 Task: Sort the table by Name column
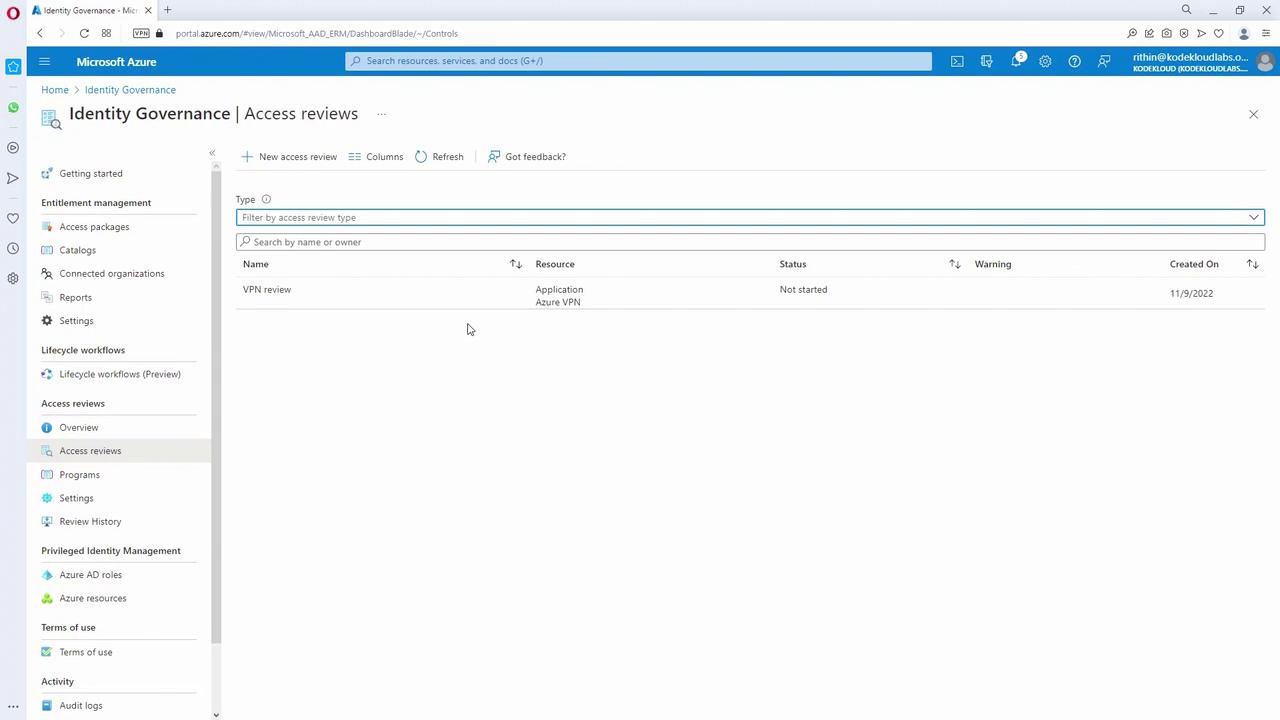(516, 264)
